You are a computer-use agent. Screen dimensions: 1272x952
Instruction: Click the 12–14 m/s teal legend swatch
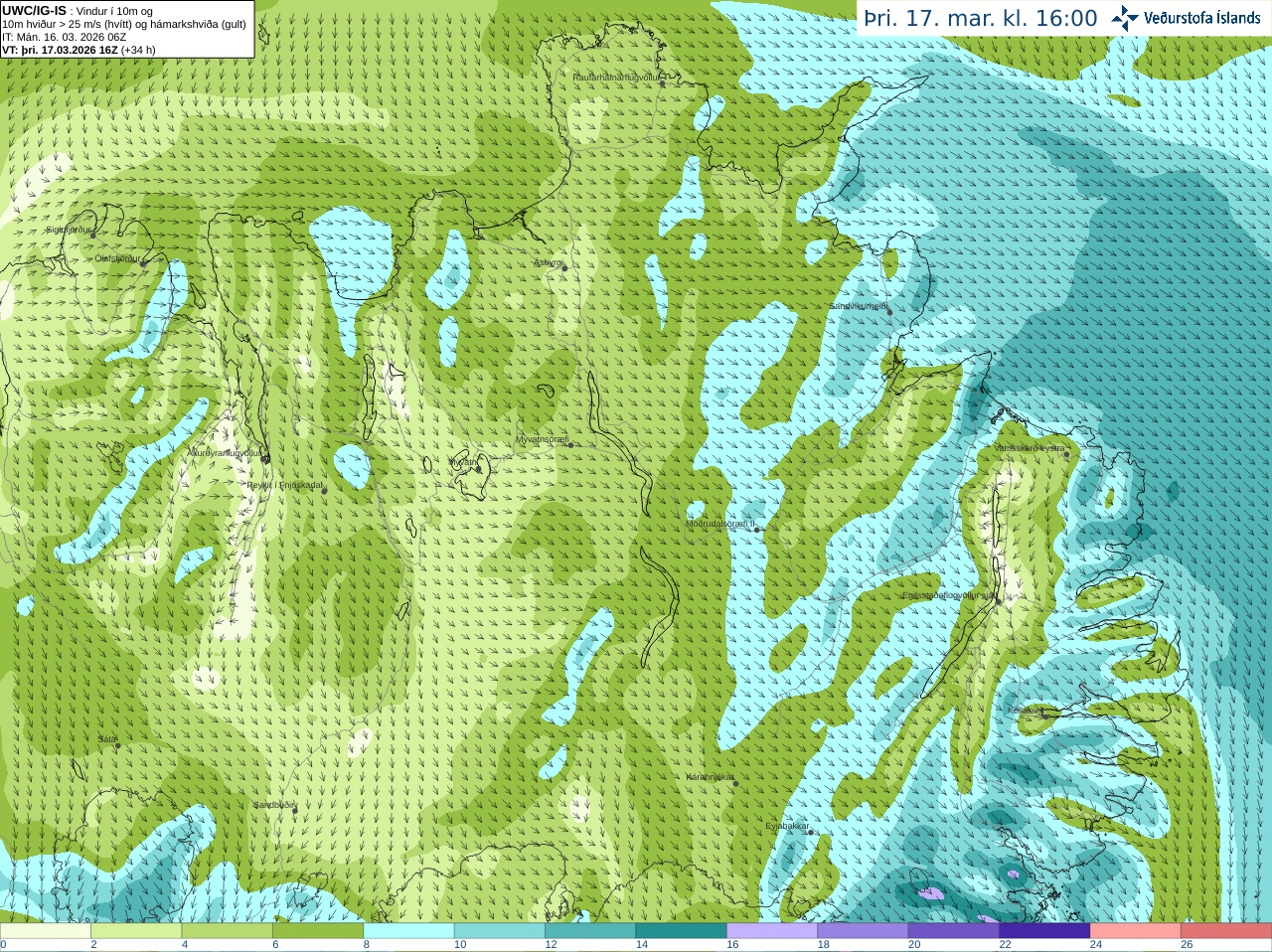[x=590, y=931]
